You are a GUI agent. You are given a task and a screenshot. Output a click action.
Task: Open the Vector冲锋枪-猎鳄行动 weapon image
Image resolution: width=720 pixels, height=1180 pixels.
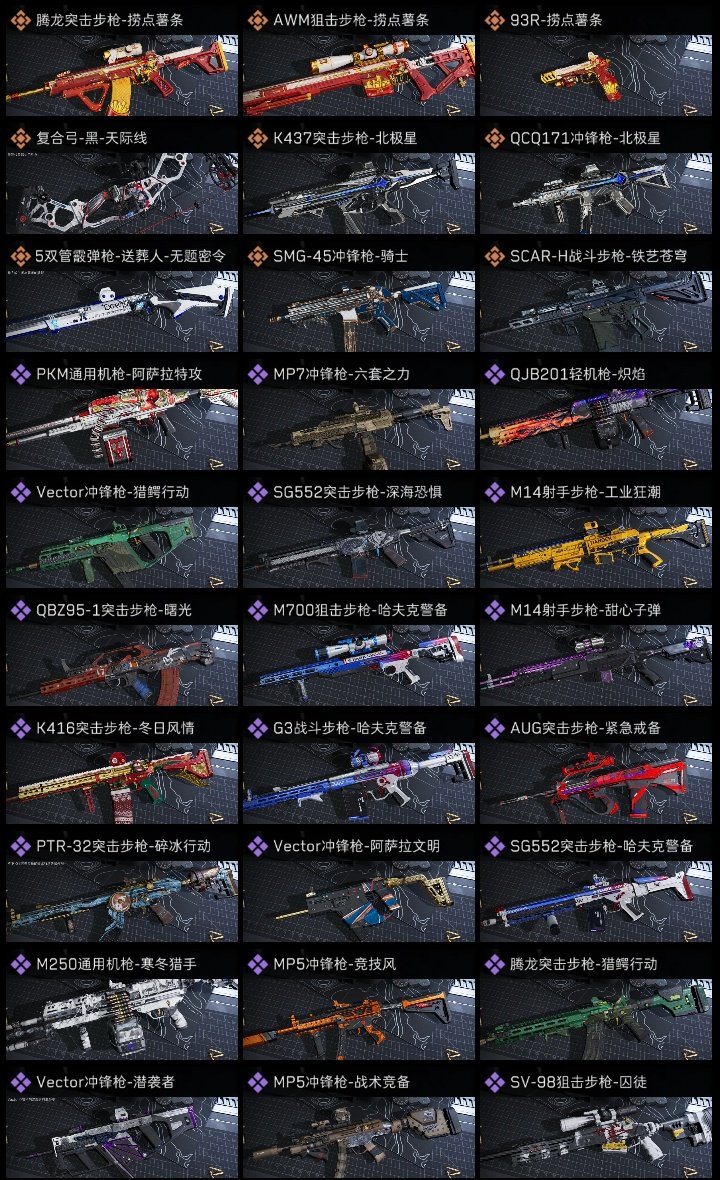click(x=122, y=547)
